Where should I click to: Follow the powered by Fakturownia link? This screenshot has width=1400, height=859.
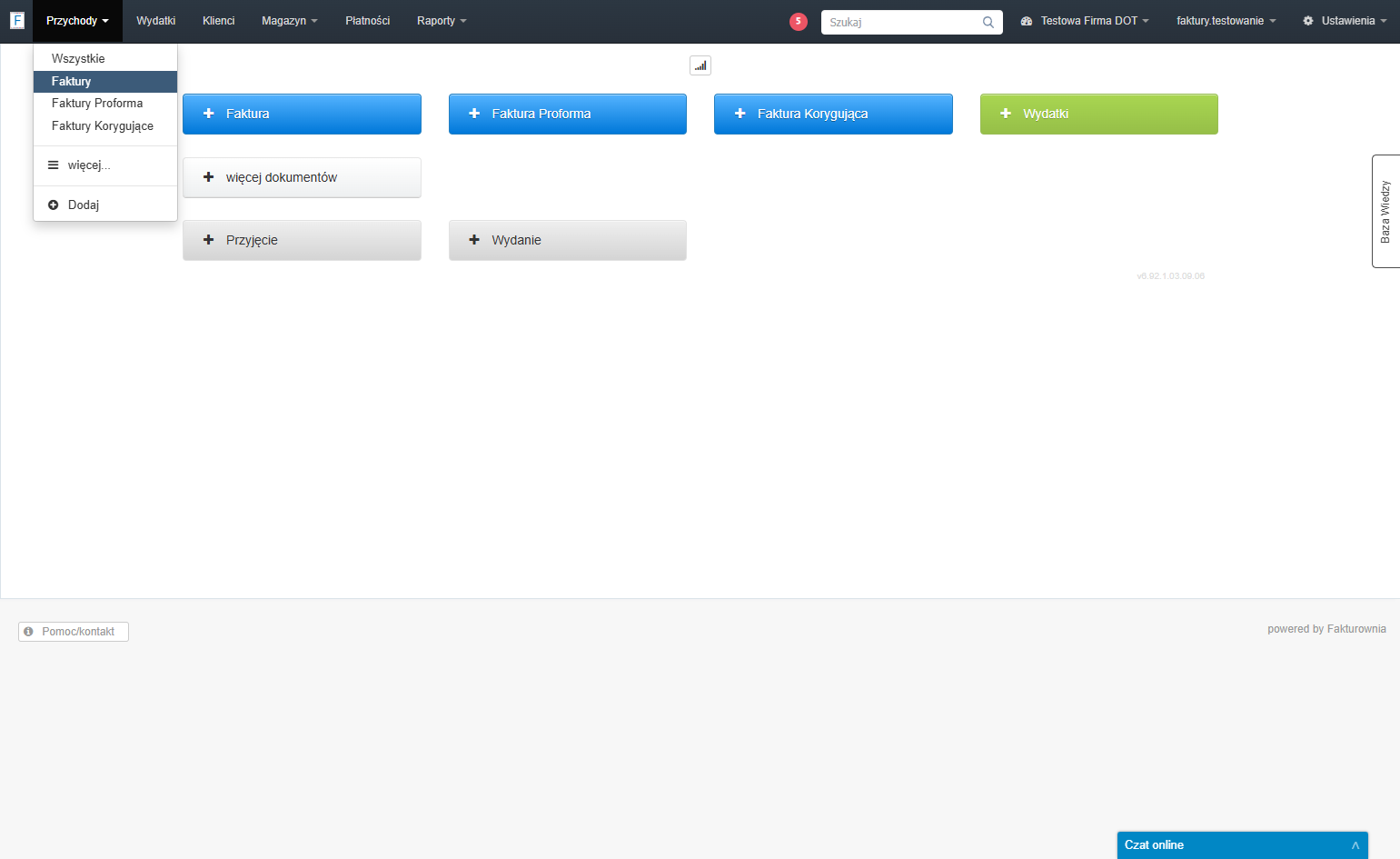tap(1326, 629)
